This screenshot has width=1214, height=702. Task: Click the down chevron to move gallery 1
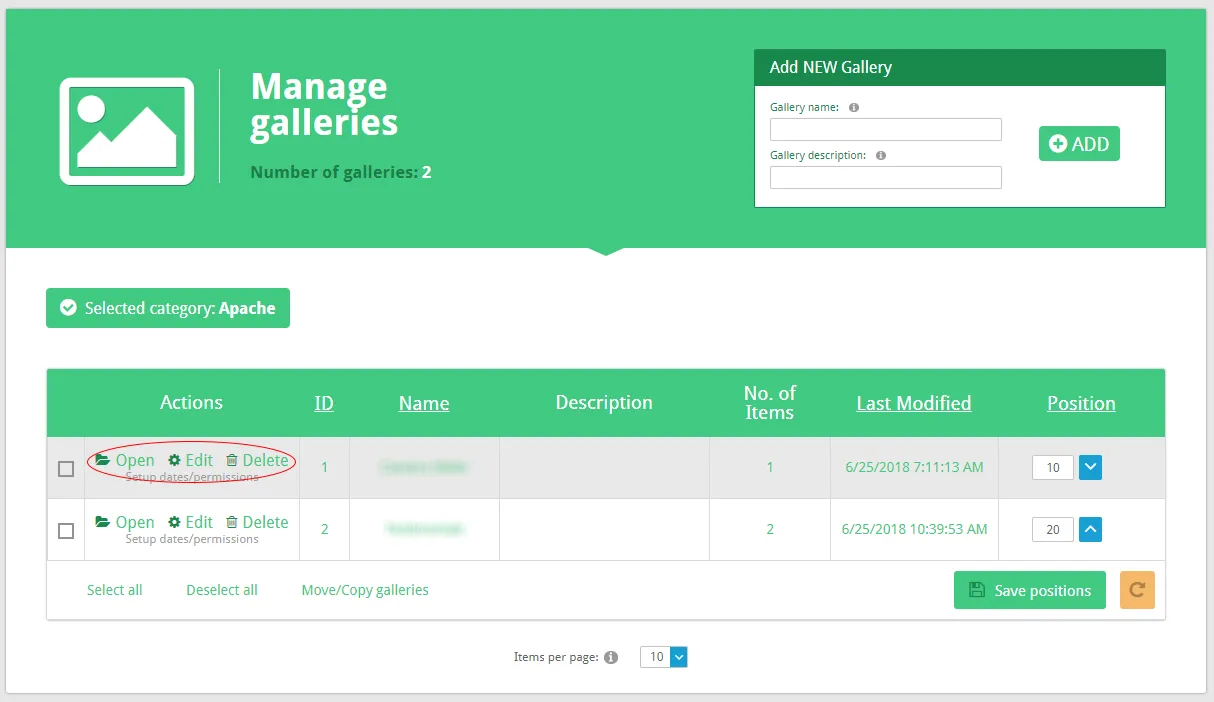[x=1090, y=467]
